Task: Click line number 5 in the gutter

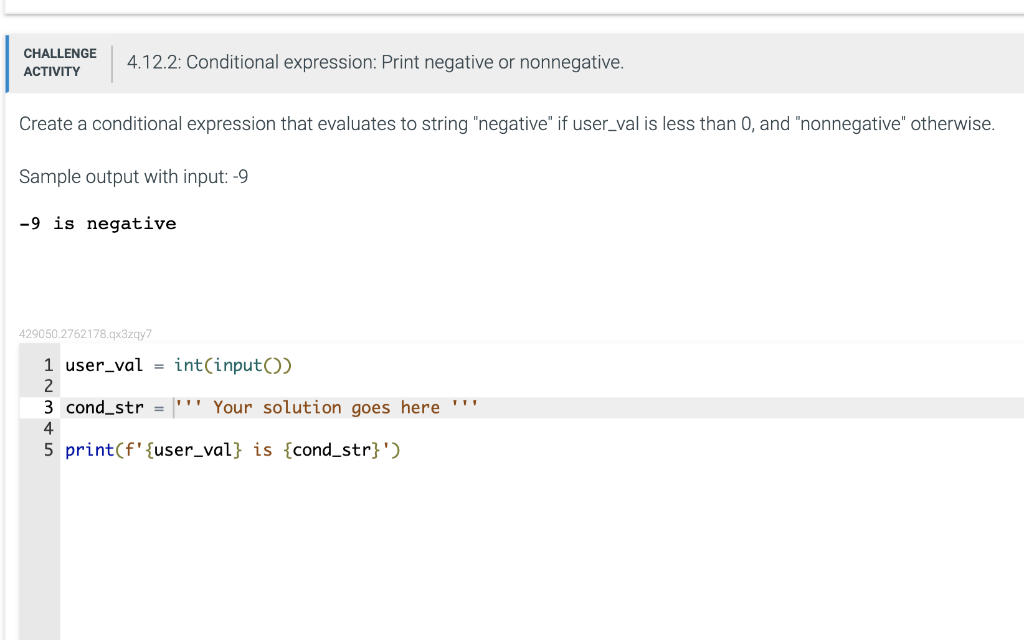Action: [x=47, y=449]
